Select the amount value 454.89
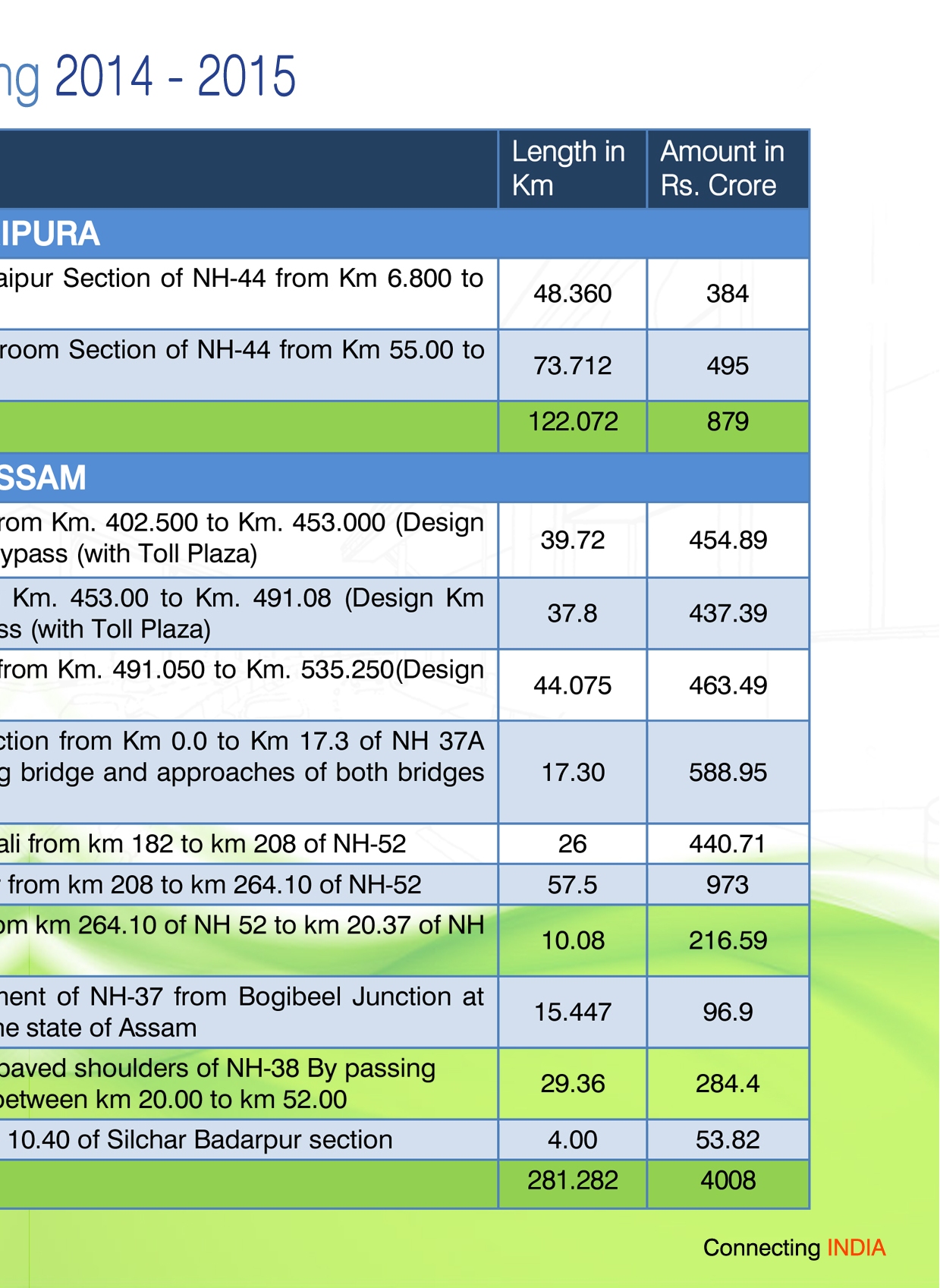Image resolution: width=940 pixels, height=1288 pixels. coord(728,540)
